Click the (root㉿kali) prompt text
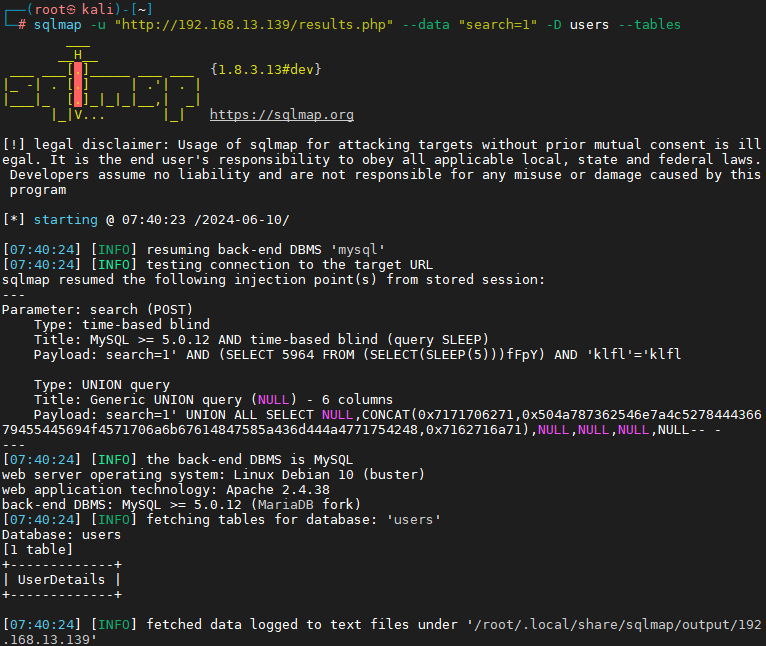Screen dimensions: 766x646 click(x=73, y=9)
